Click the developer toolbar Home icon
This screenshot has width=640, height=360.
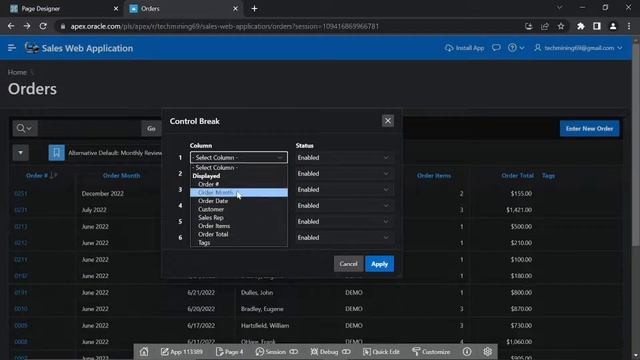(144, 351)
